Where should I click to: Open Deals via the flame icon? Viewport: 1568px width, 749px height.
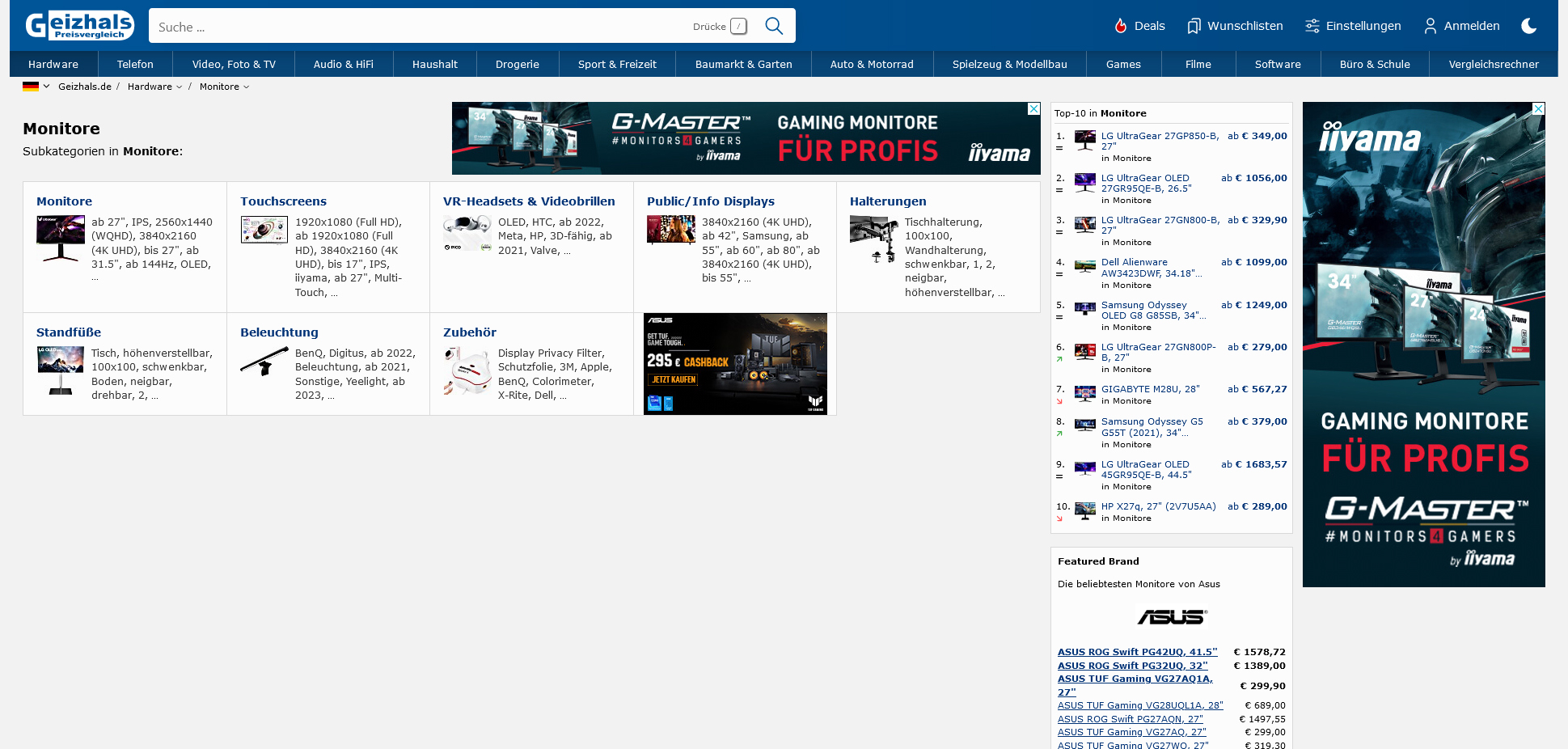pyautogui.click(x=1121, y=26)
